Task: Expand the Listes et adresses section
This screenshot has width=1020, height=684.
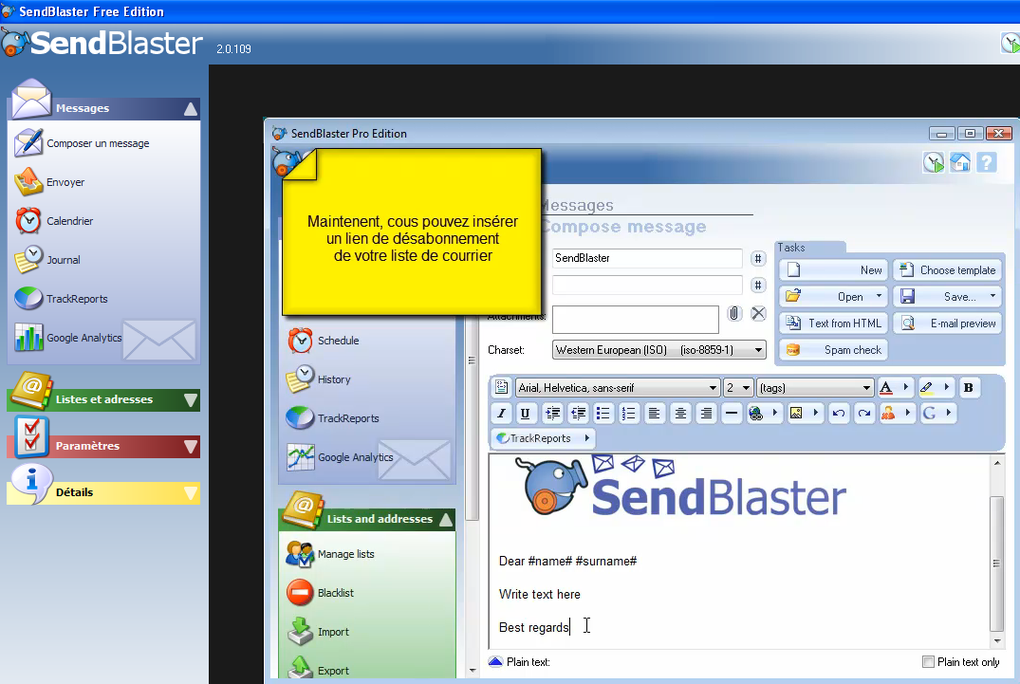Action: point(191,400)
